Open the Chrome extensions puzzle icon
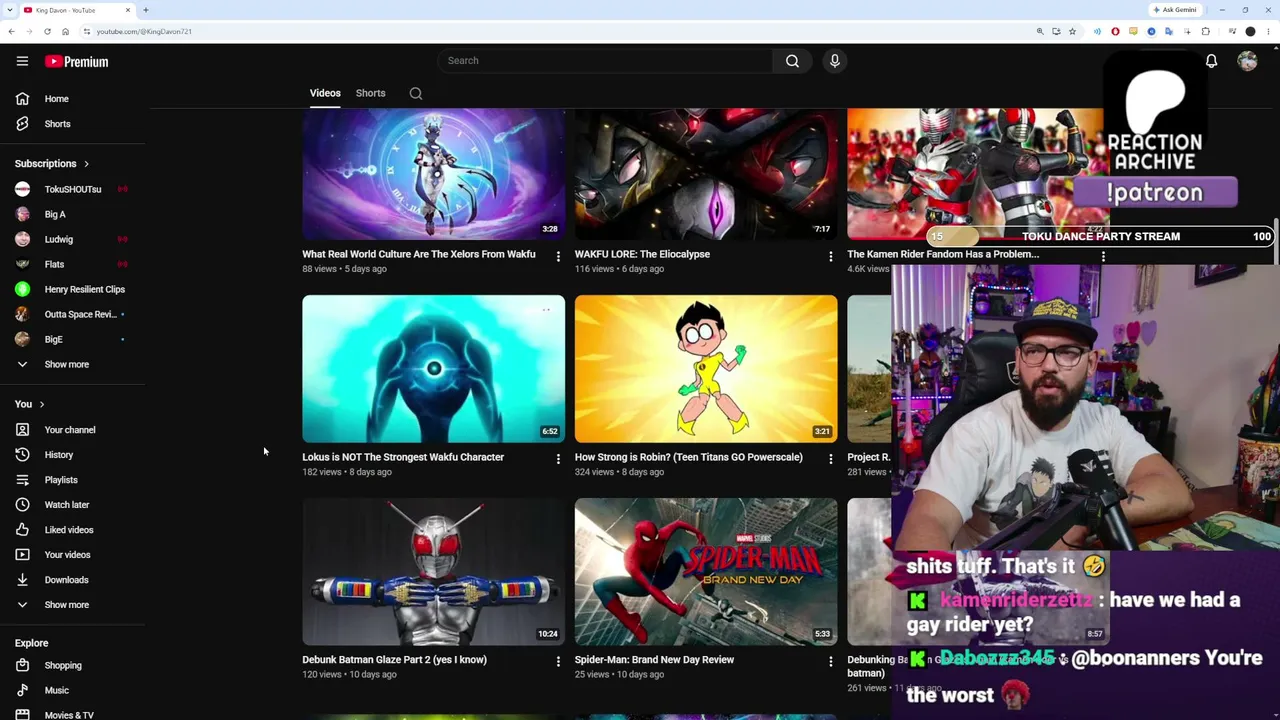The height and width of the screenshot is (720, 1280). [x=1205, y=31]
